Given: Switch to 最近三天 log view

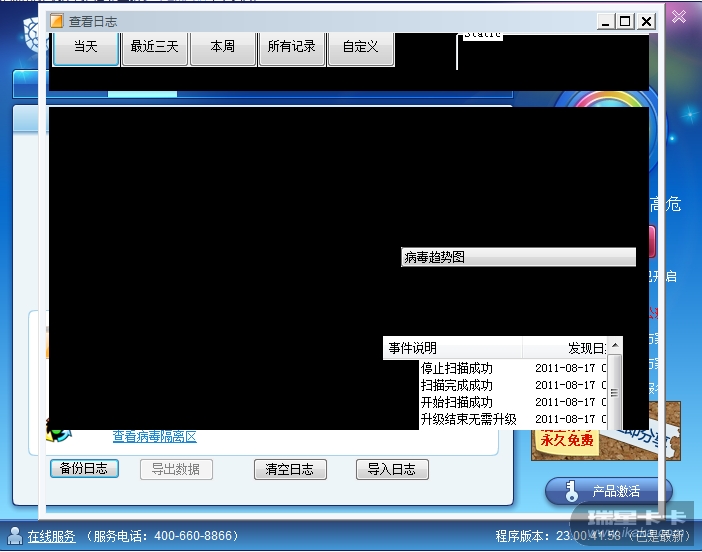Looking at the screenshot, I should 154,48.
